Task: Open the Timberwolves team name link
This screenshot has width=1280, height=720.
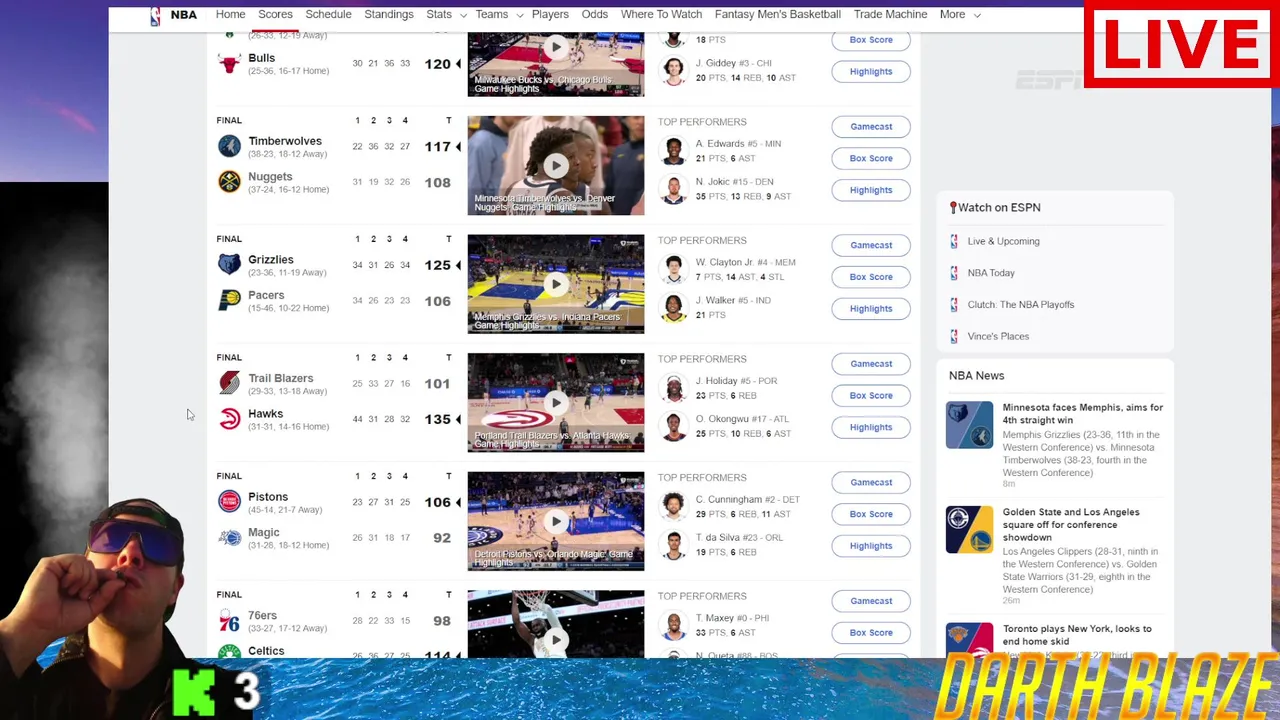Action: click(x=285, y=141)
